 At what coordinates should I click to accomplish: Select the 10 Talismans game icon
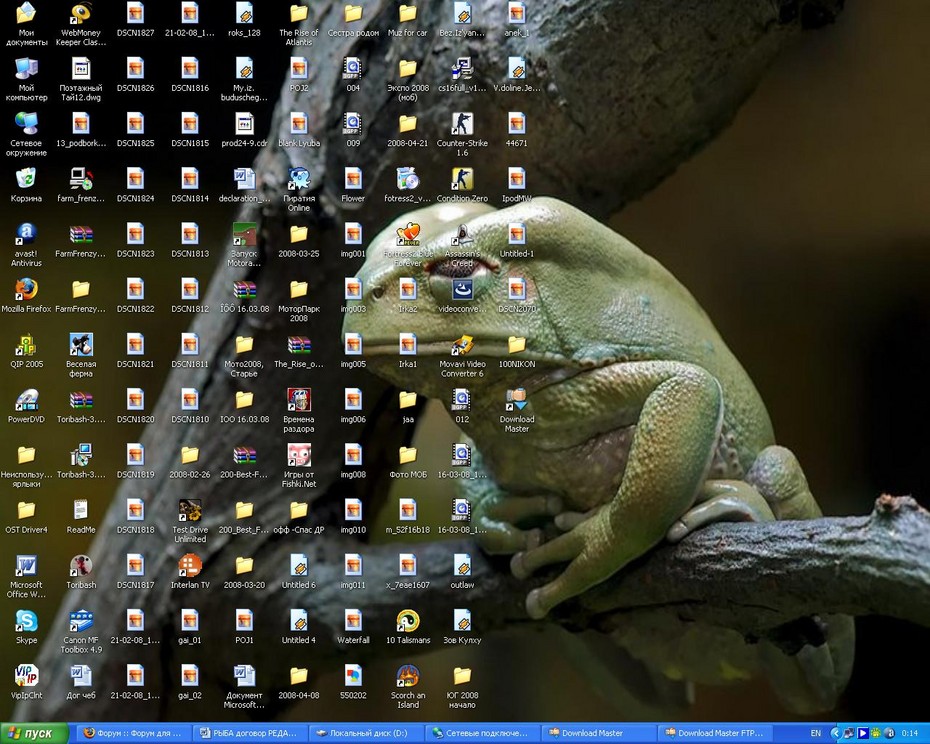(407, 627)
